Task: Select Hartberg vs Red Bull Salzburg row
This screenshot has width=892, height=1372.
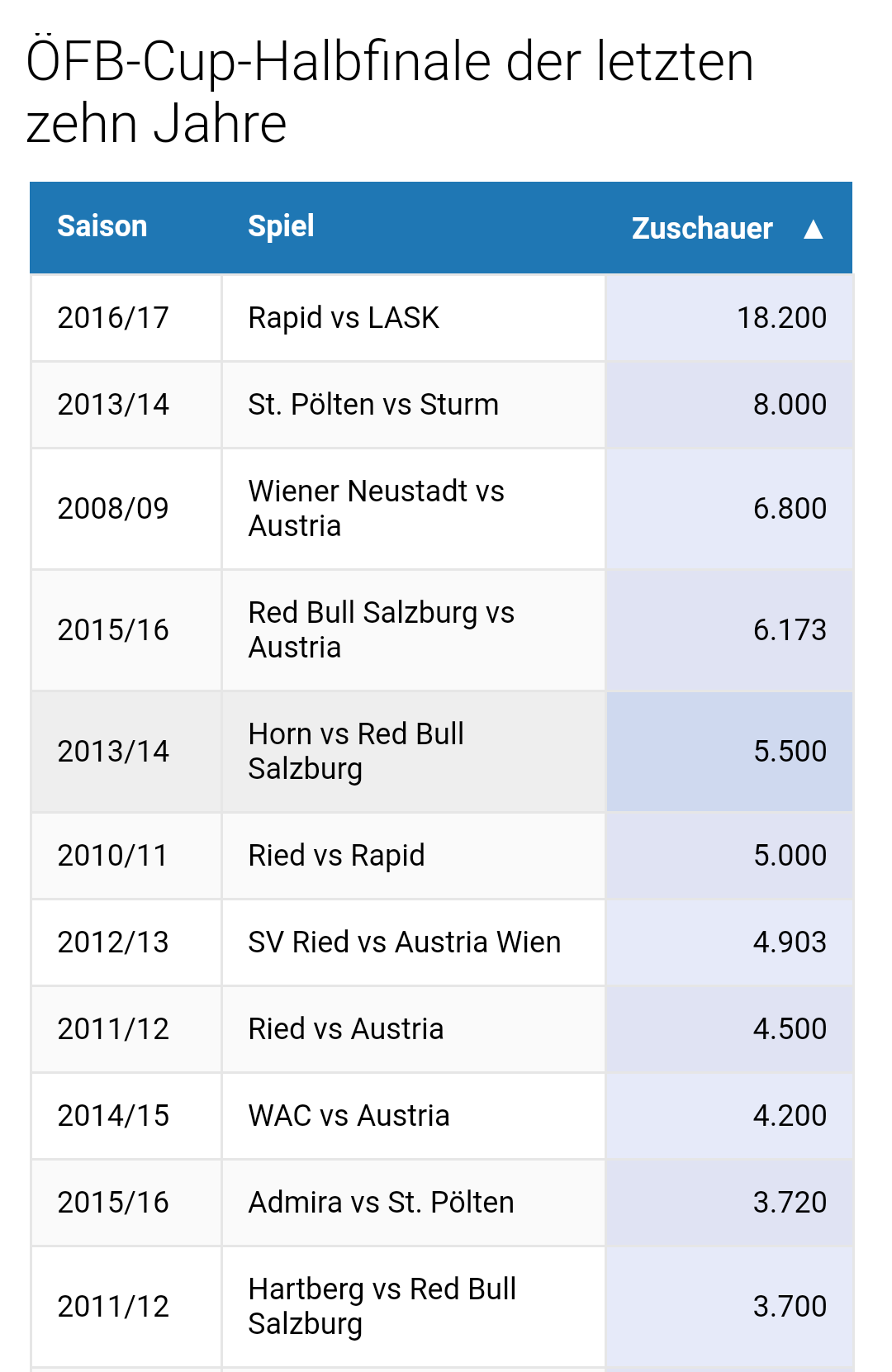Action: click(x=442, y=1307)
